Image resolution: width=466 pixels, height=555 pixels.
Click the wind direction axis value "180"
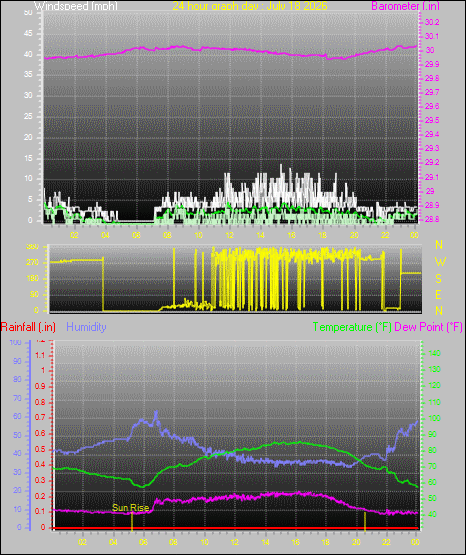[x=32, y=279]
